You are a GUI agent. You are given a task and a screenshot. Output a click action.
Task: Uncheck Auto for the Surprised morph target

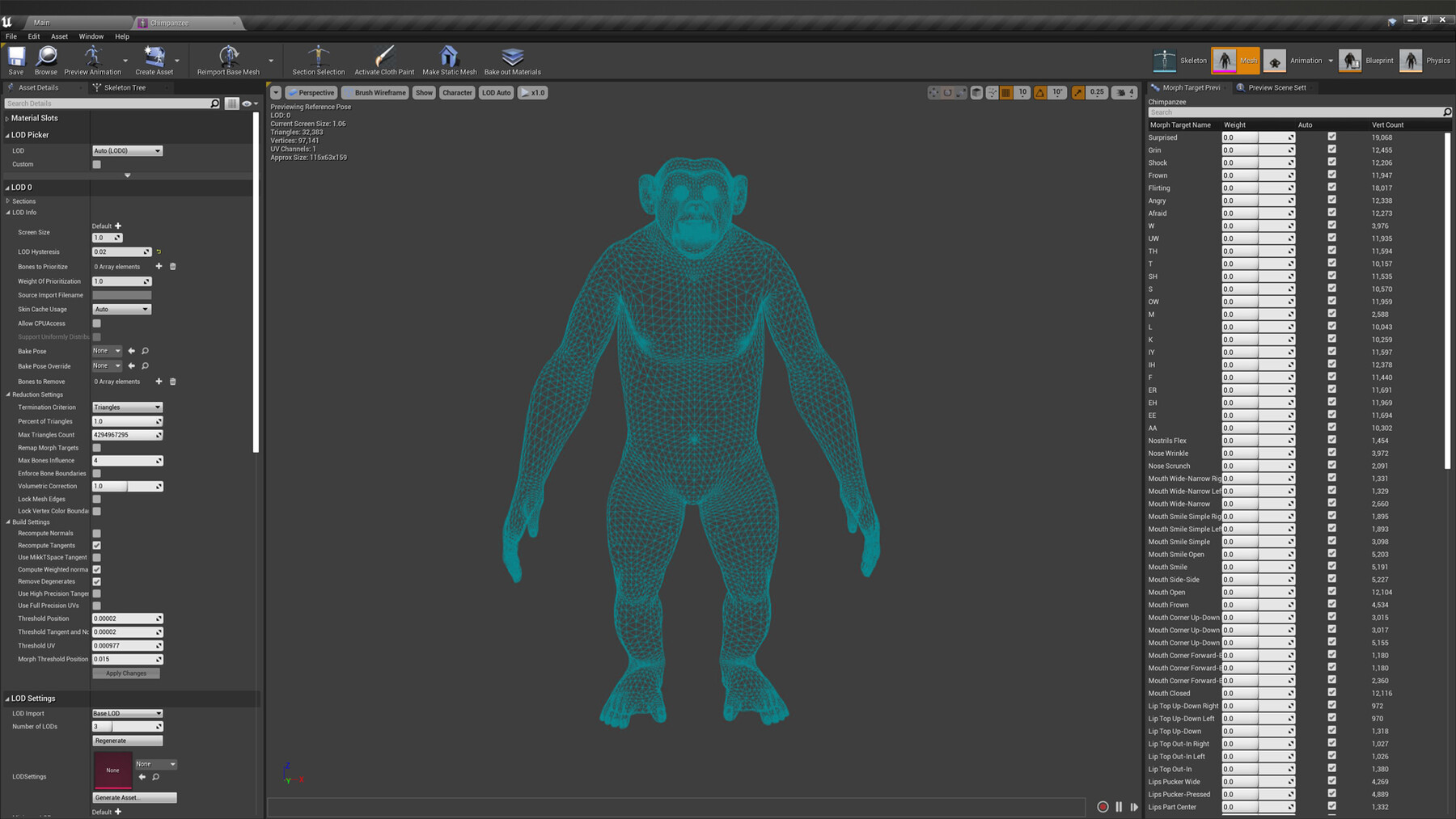coord(1331,137)
